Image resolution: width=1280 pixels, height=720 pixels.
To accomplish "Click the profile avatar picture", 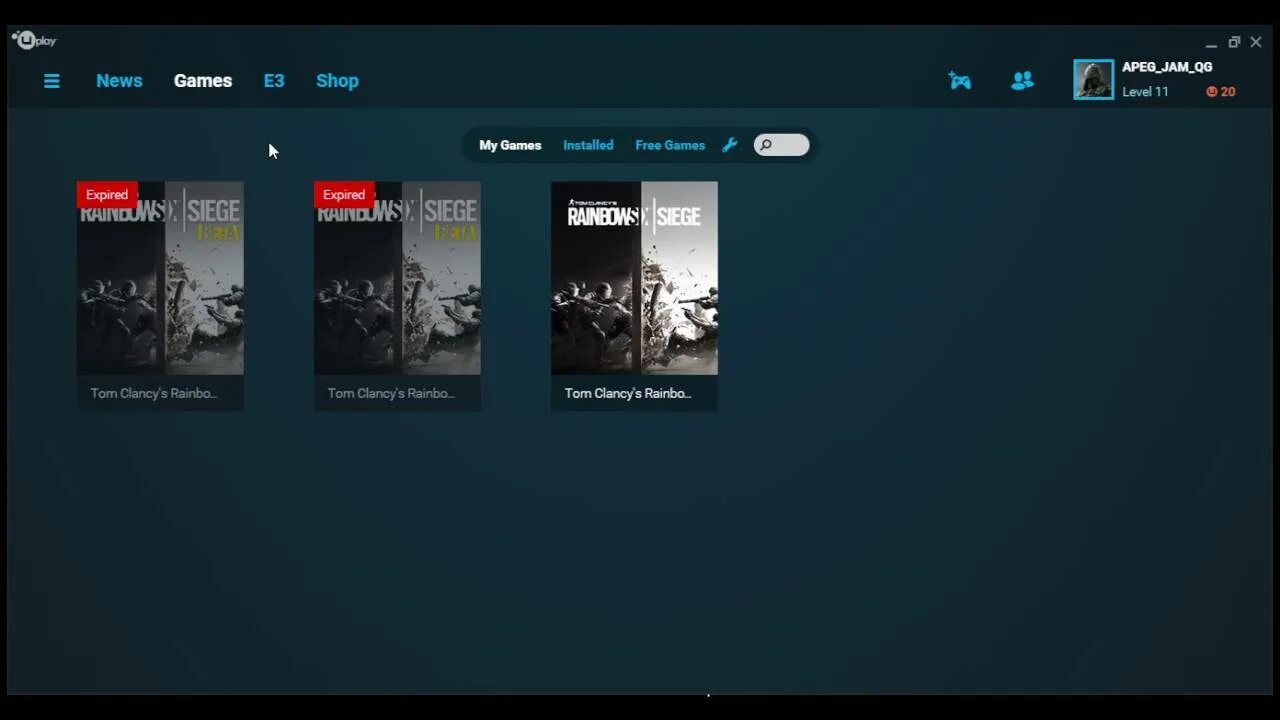I will pos(1093,80).
